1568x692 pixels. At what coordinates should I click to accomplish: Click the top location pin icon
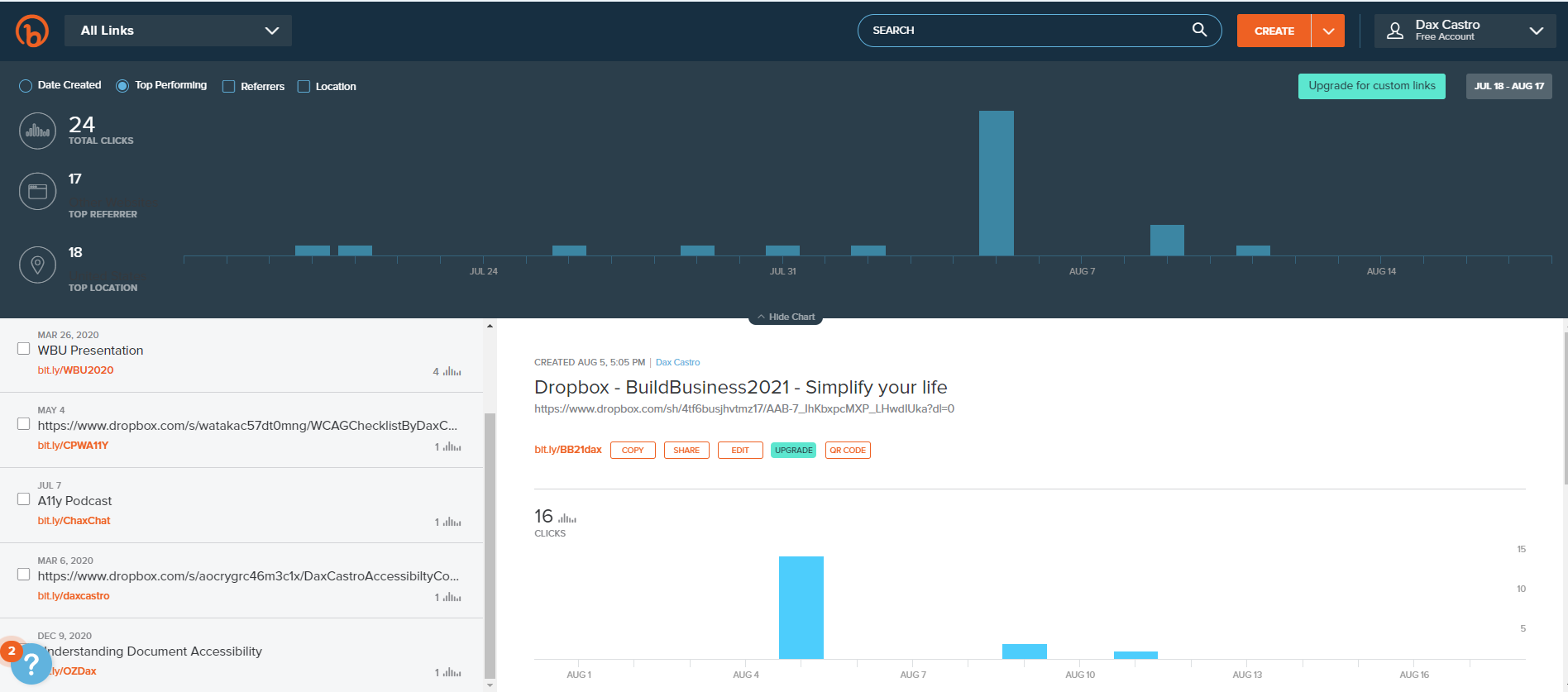point(37,265)
